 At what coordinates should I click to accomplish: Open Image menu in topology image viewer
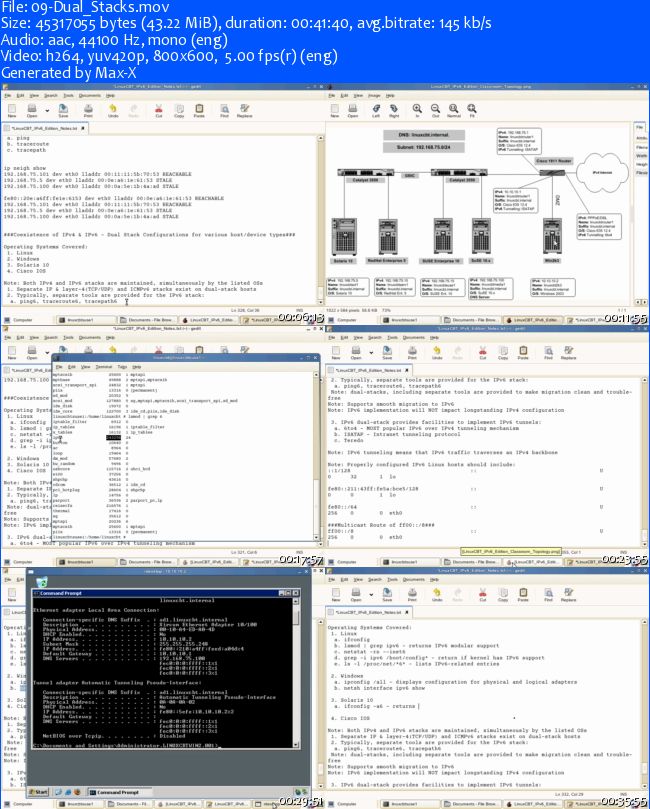pos(375,96)
